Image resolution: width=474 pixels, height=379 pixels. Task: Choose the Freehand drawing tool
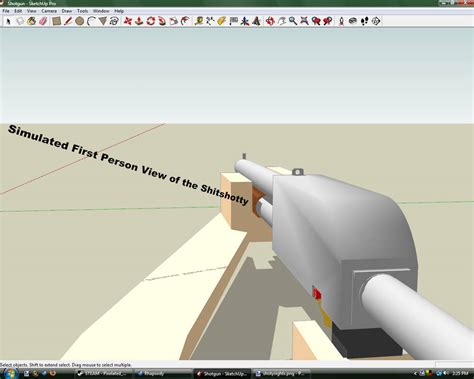114,21
